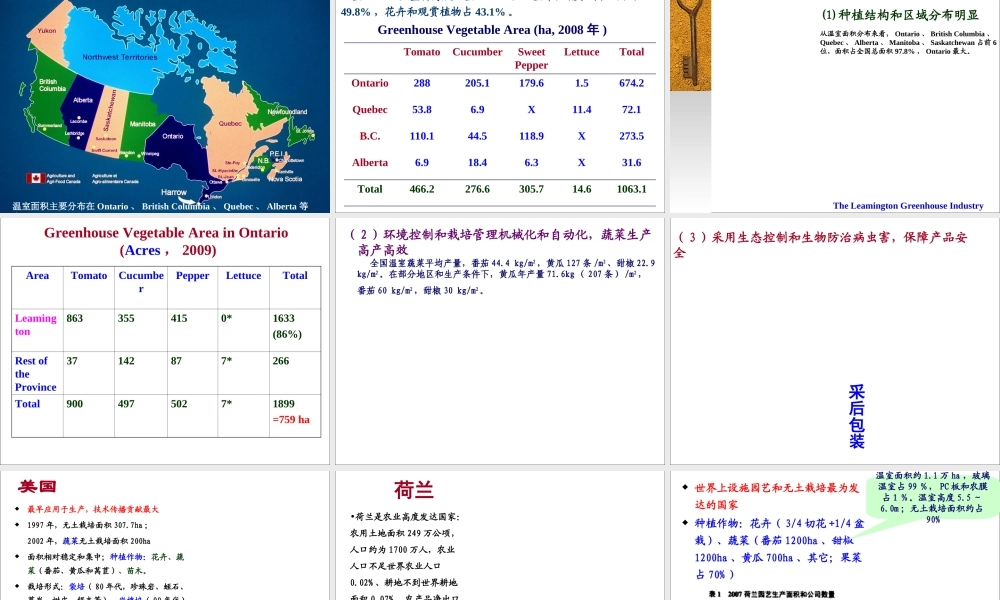Click the Lettuce column header in Ontario table

[243, 276]
